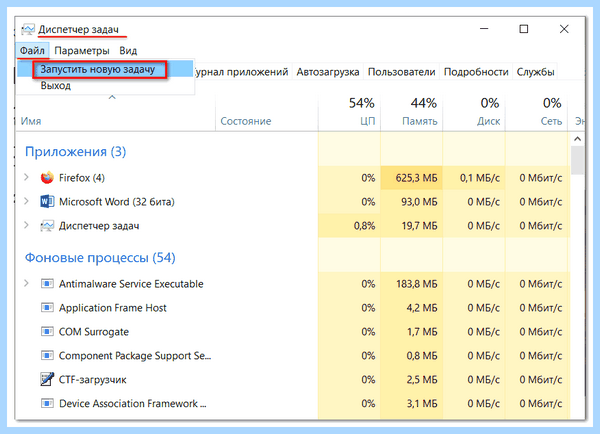
Task: Close the Диспетчер задач window
Action: click(x=564, y=29)
